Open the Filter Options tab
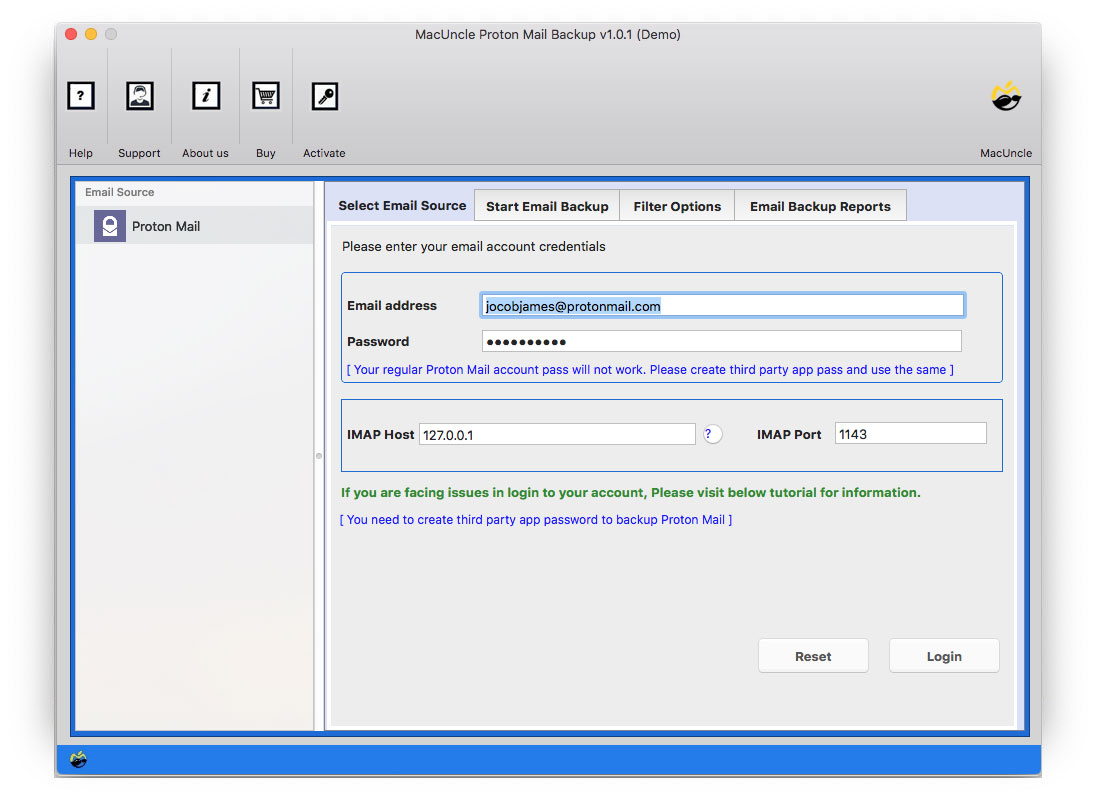The image size is (1096, 799). coord(677,205)
